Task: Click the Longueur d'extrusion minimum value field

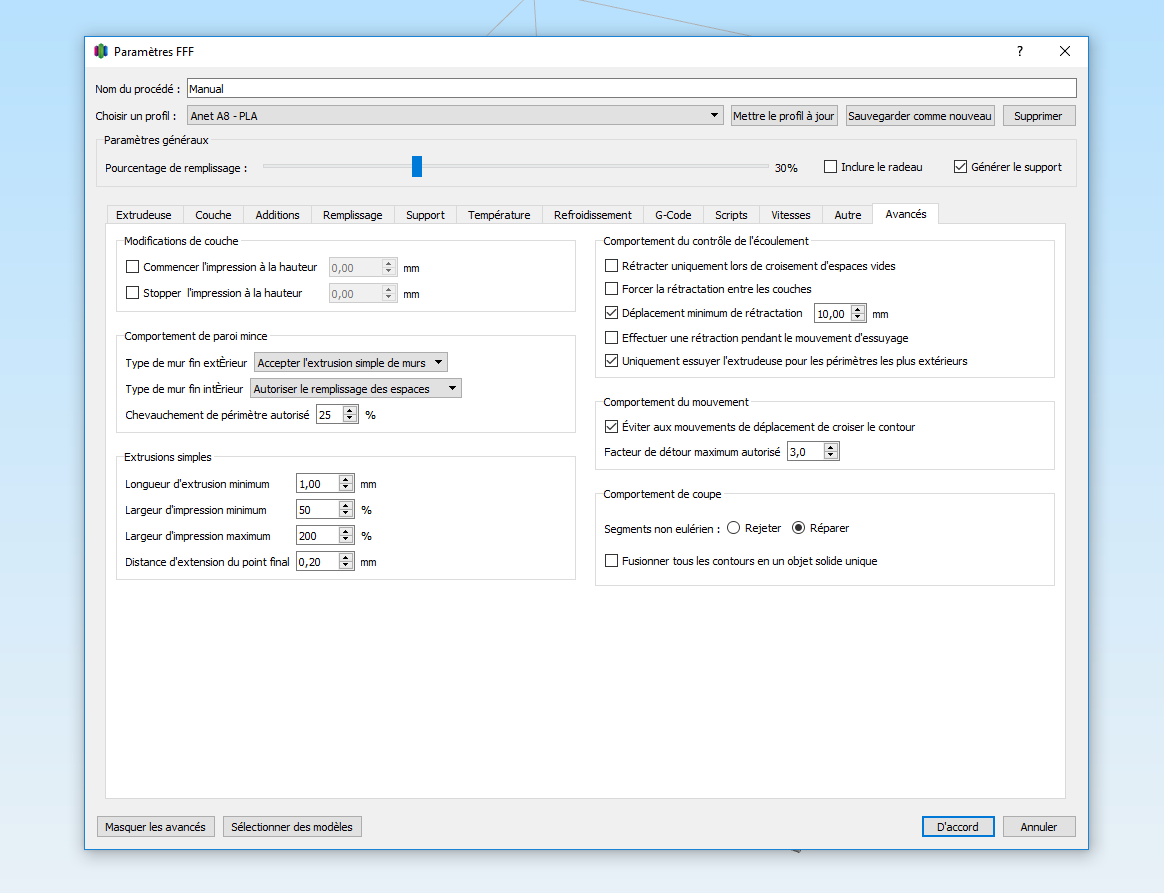Action: 318,483
